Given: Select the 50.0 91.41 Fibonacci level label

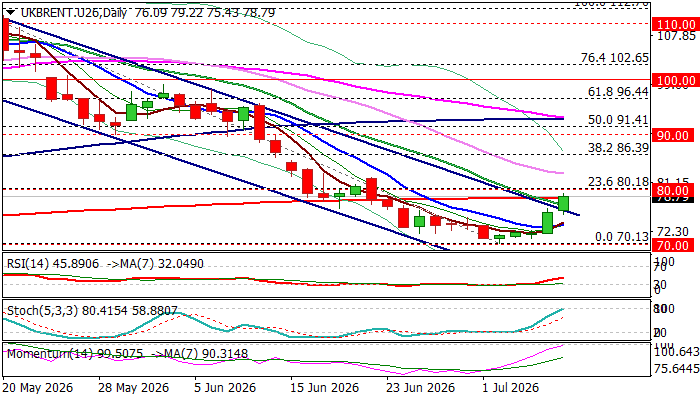Looking at the screenshot, I should pos(618,120).
